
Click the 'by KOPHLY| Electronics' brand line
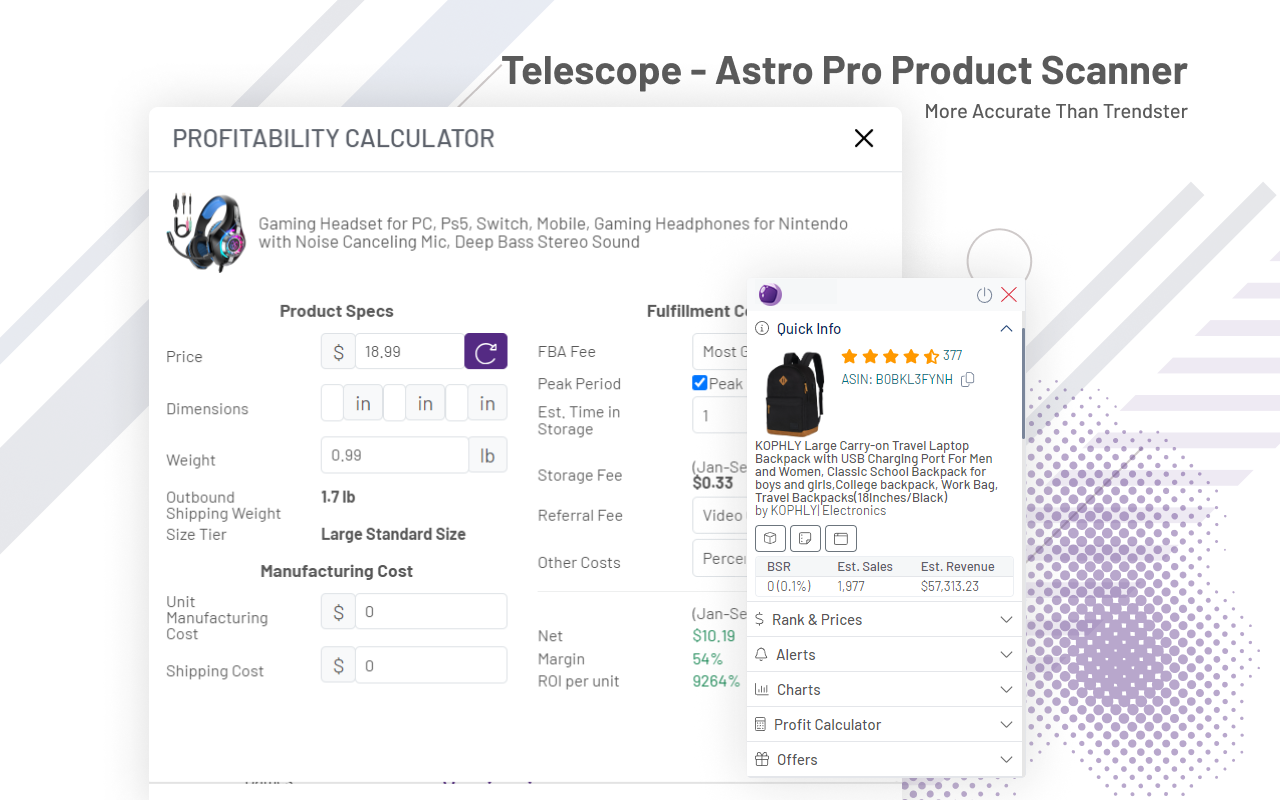[820, 510]
